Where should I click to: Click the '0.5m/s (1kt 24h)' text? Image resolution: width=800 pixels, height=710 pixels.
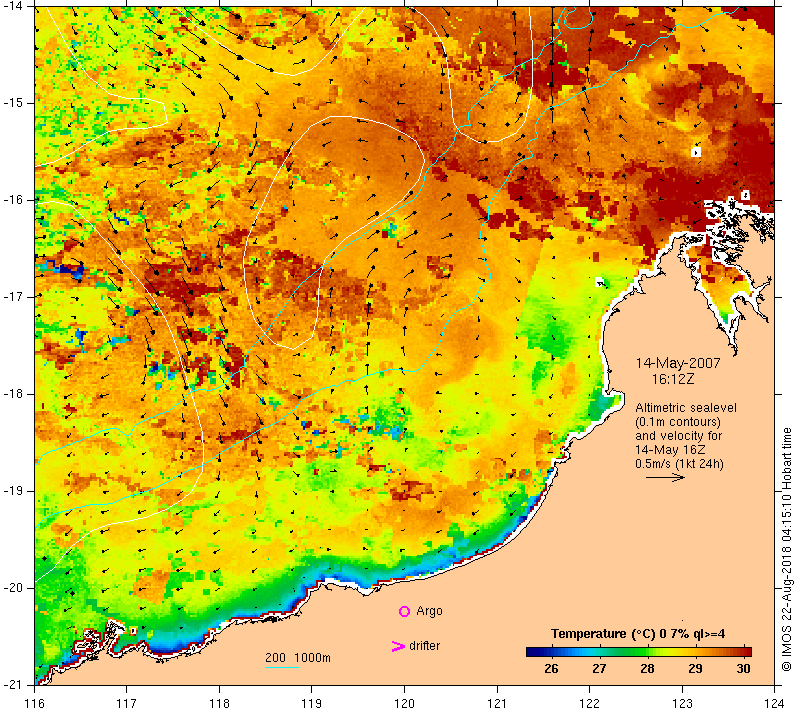(x=680, y=464)
